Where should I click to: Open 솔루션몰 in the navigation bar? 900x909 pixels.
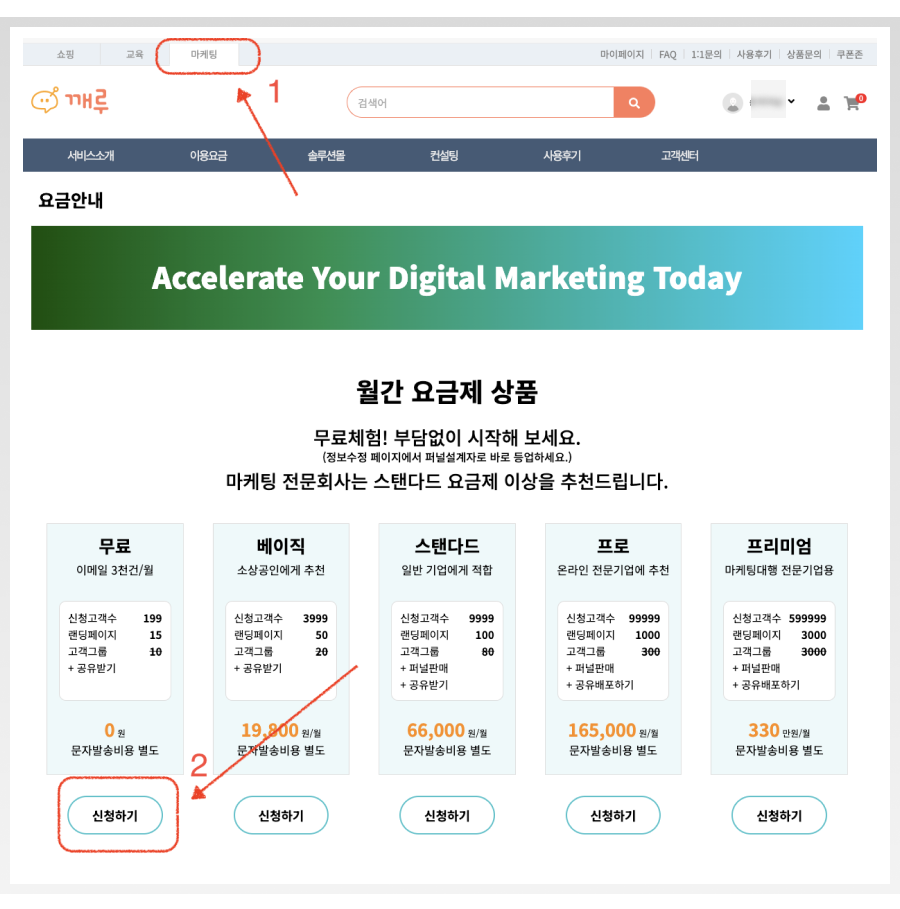[x=326, y=155]
